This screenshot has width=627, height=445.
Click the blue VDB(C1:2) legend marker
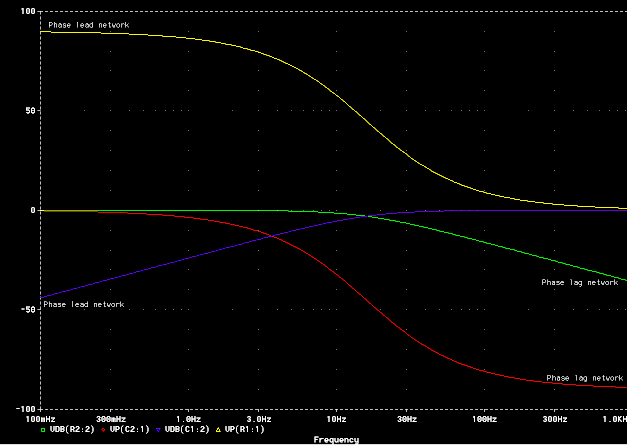coord(160,429)
